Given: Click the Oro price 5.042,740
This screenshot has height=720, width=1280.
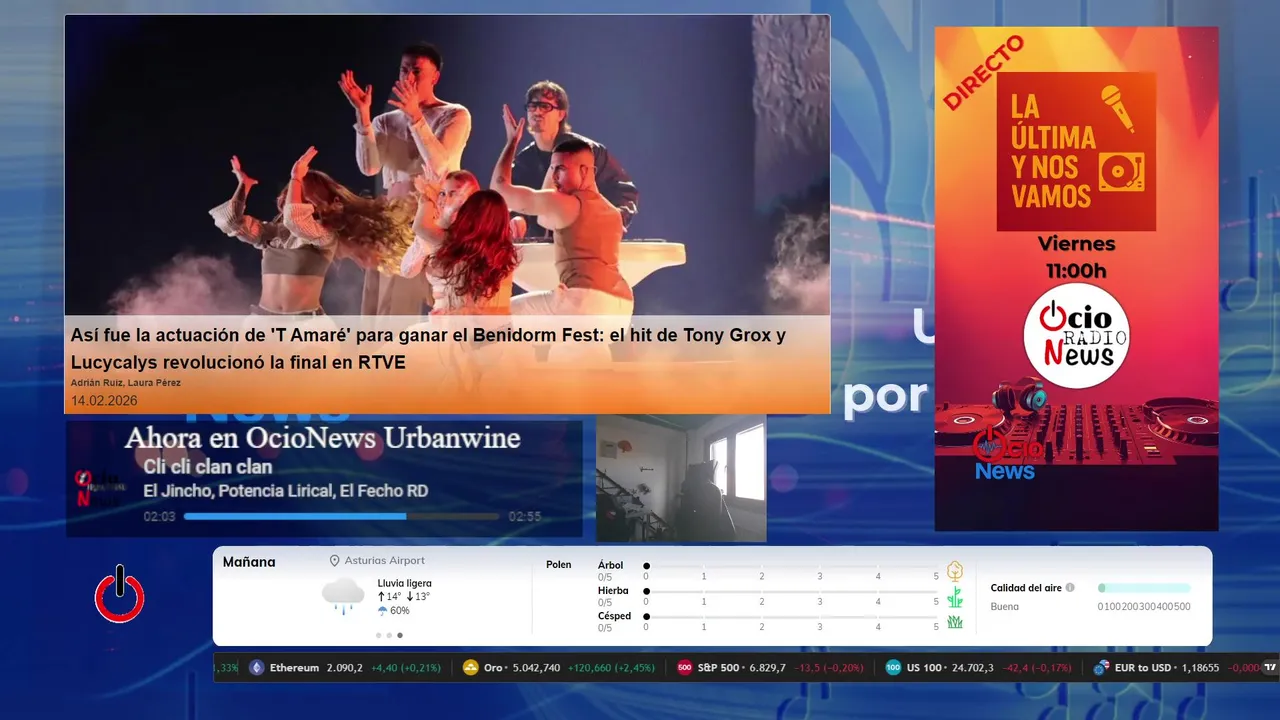Looking at the screenshot, I should click(537, 667).
